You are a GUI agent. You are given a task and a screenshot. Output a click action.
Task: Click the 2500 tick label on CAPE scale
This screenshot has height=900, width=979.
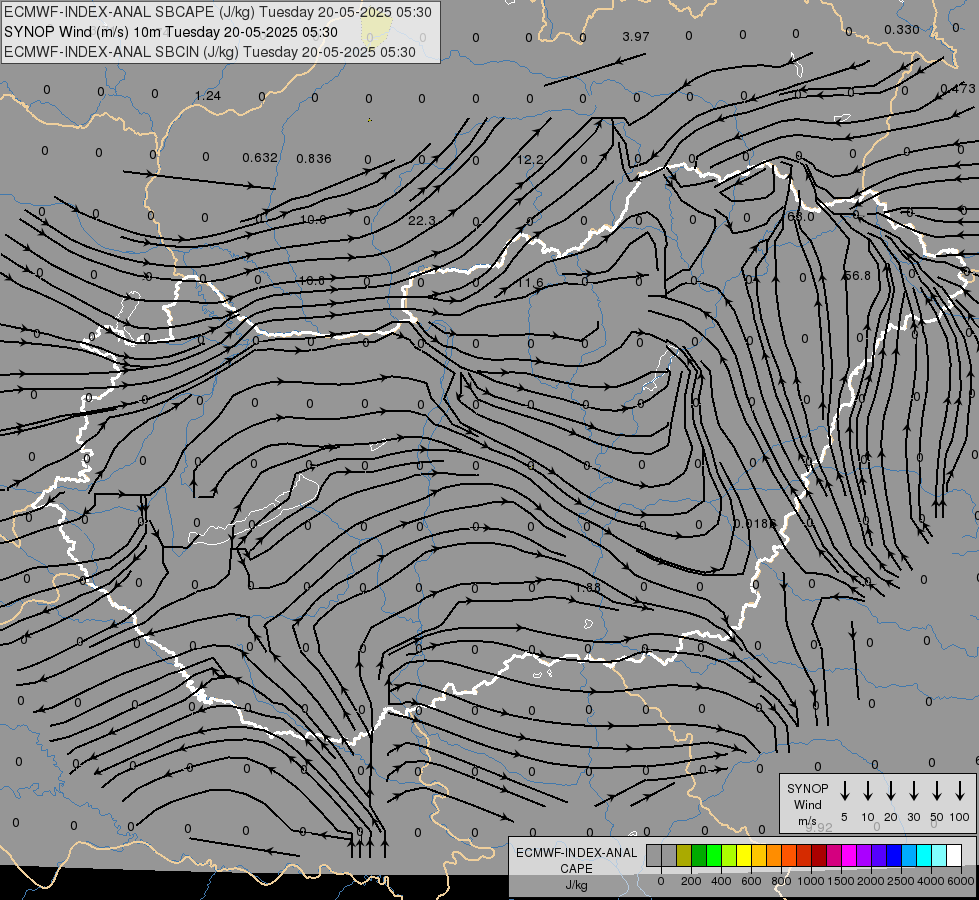click(x=901, y=881)
